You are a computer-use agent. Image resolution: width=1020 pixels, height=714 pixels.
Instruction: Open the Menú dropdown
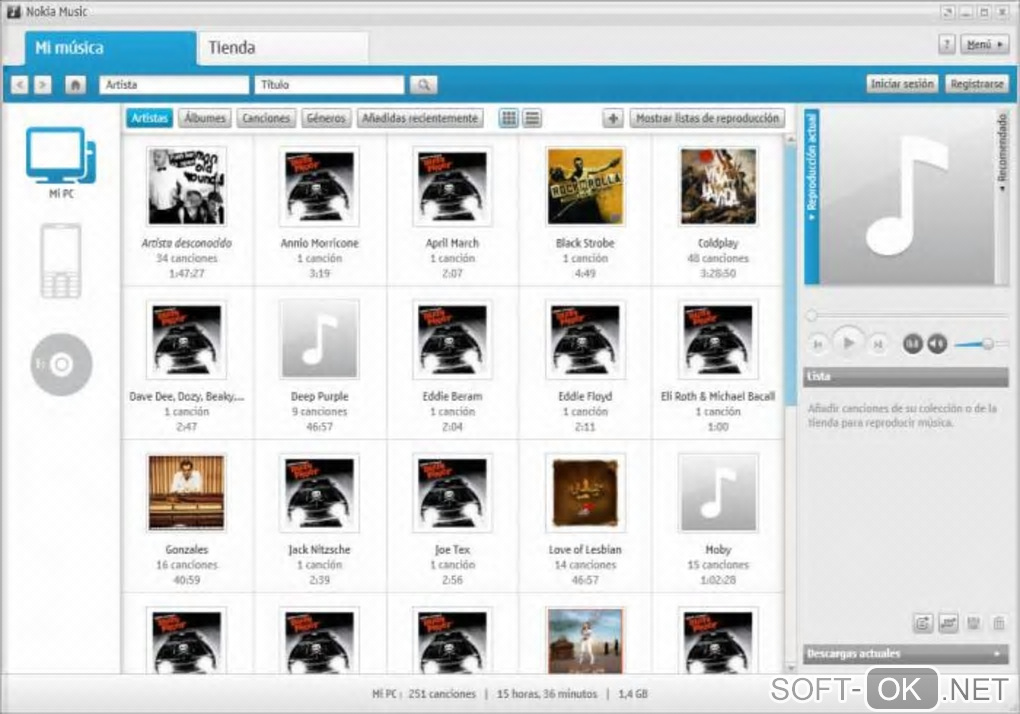point(984,44)
